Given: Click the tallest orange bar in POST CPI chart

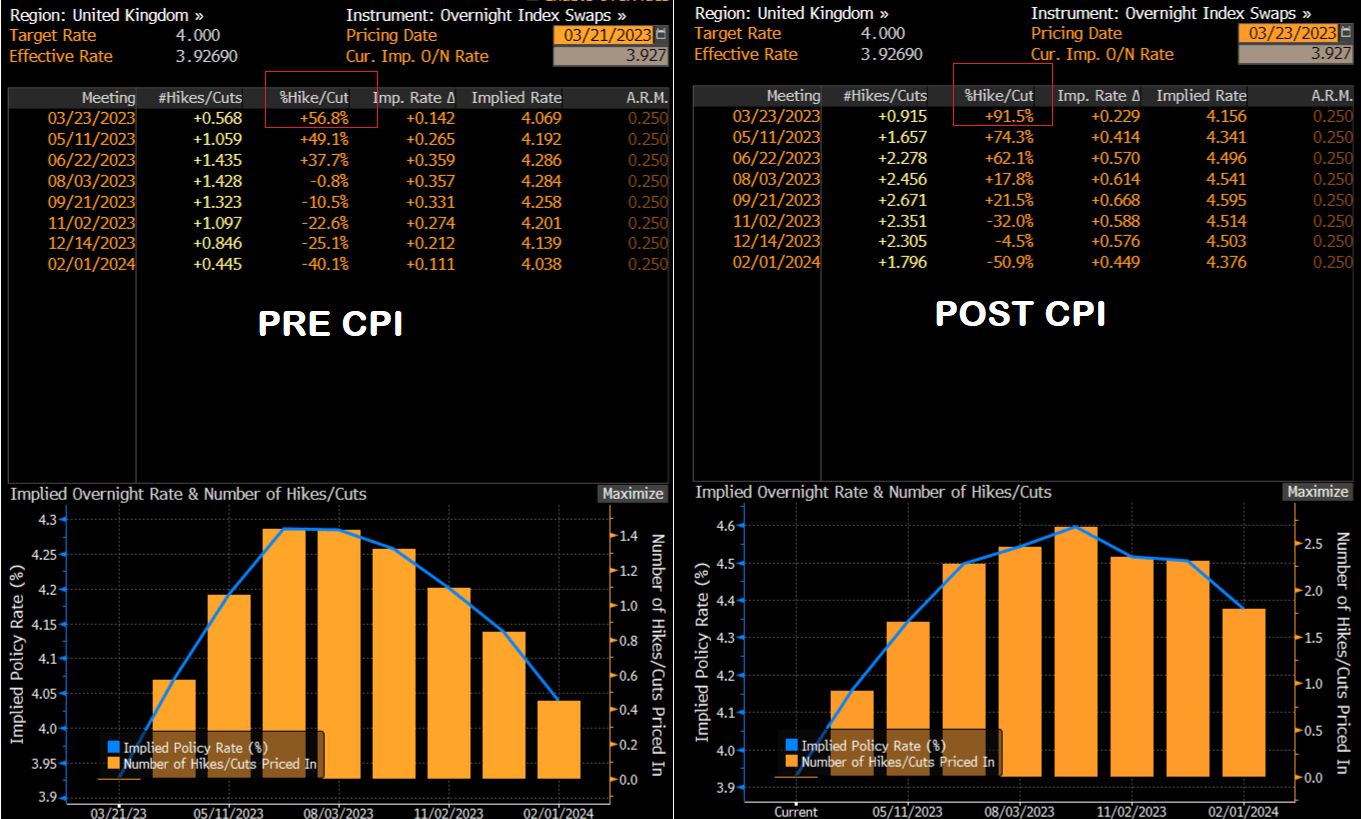Looking at the screenshot, I should (1076, 651).
